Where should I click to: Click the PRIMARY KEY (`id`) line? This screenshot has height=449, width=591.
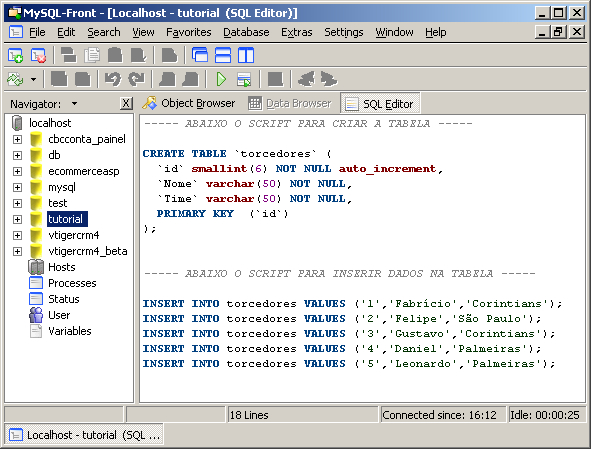click(x=222, y=214)
